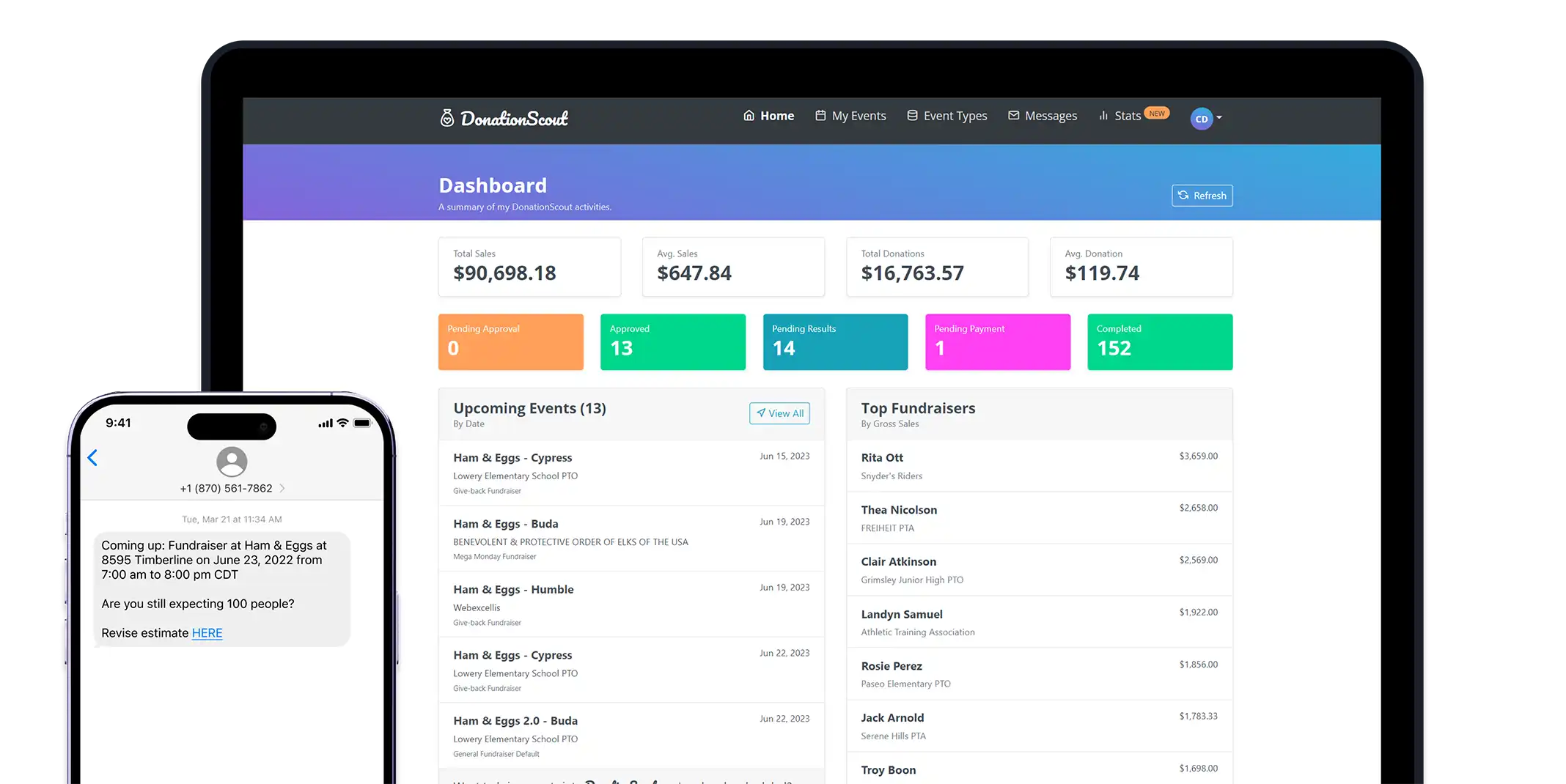Screen dimensions: 1566x784
Task: Click the Dashboard title
Action: coord(493,185)
